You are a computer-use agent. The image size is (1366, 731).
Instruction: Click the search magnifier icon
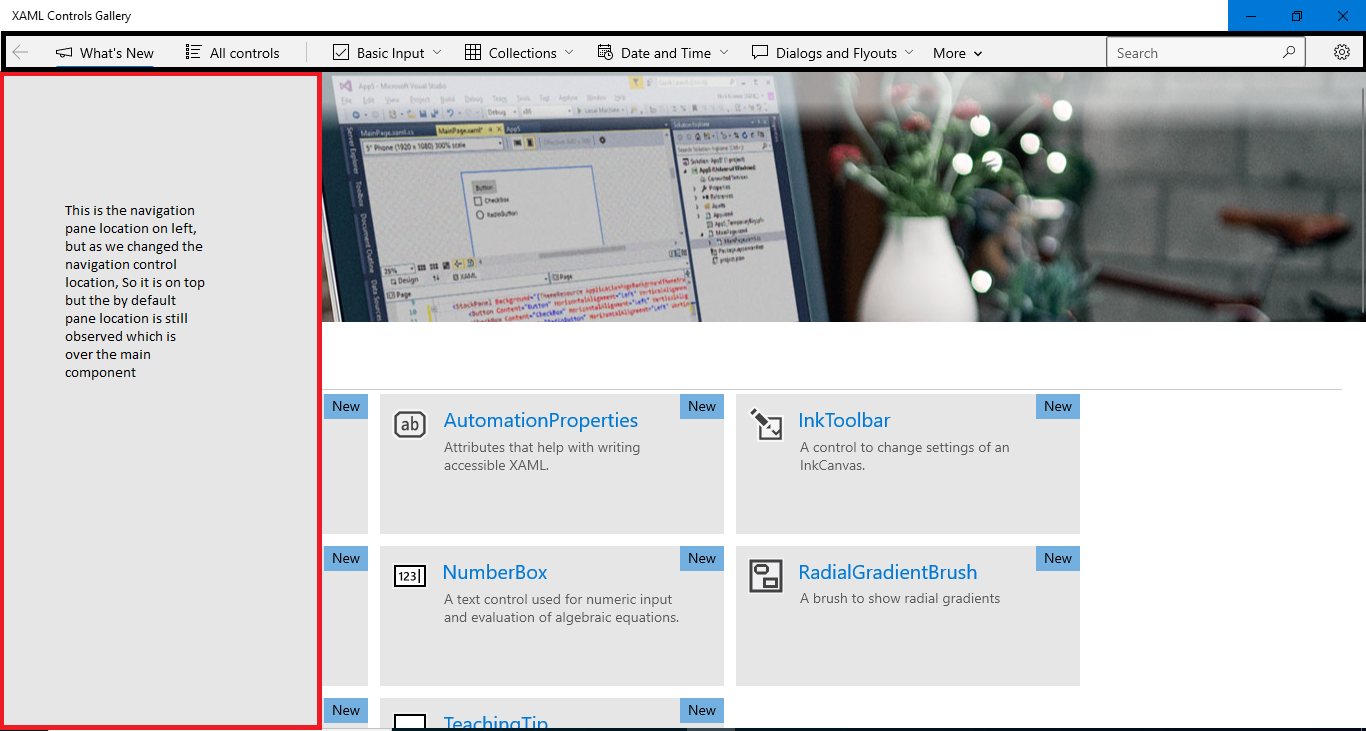(1289, 52)
